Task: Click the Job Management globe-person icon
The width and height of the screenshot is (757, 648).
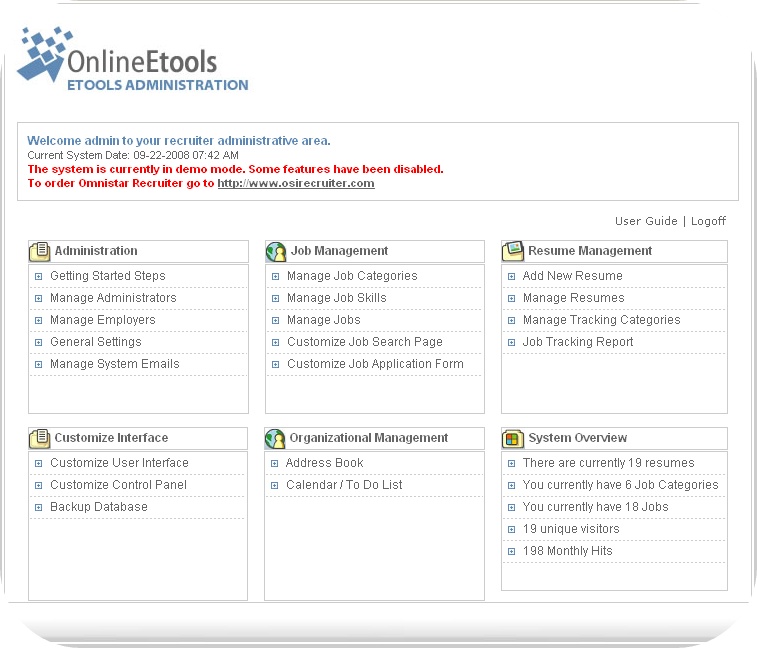Action: click(276, 252)
